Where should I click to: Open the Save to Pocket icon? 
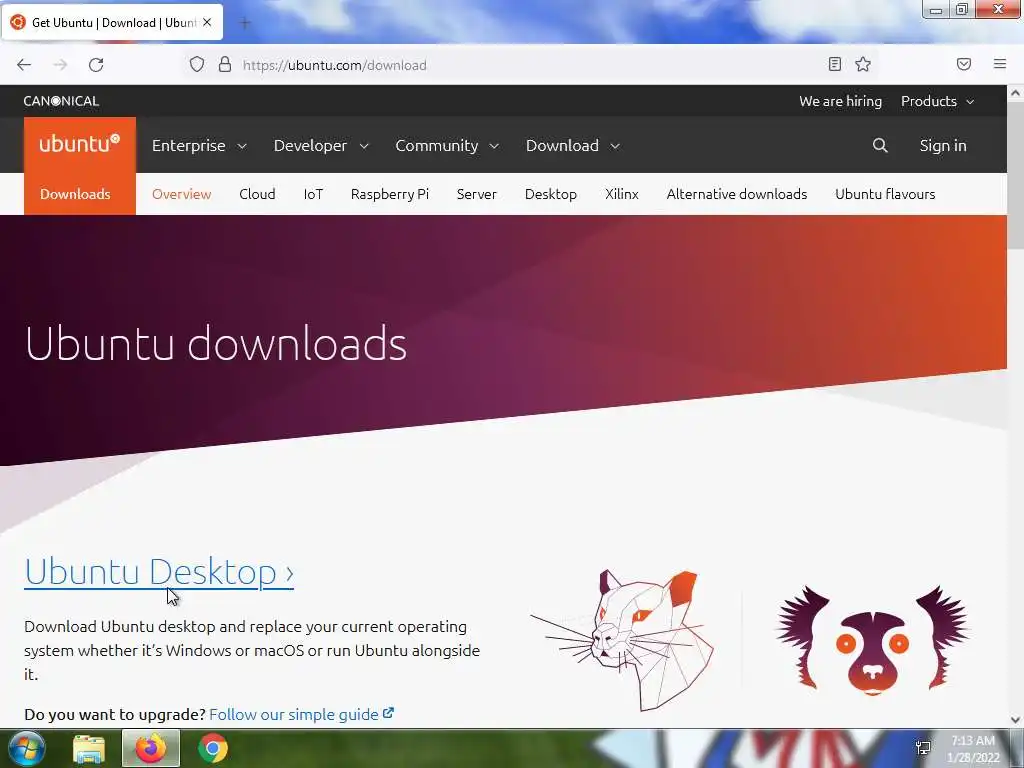964,64
